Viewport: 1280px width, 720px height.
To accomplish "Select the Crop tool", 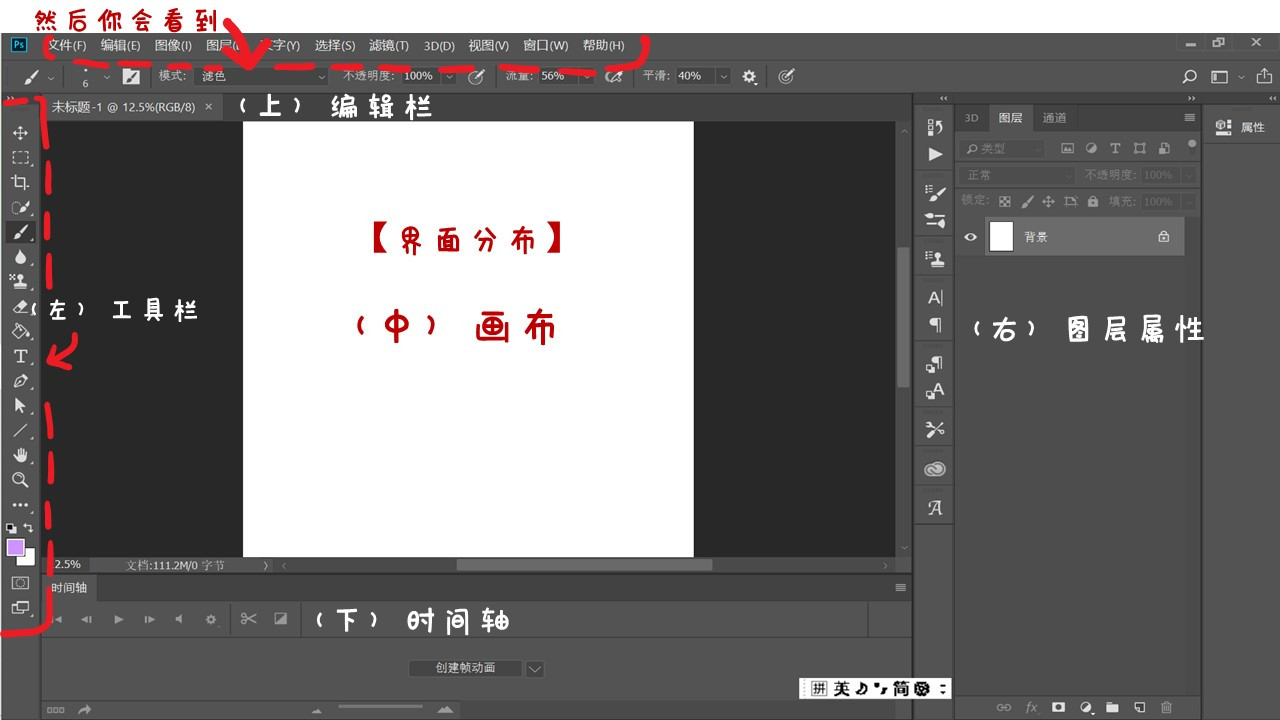I will pyautogui.click(x=20, y=182).
